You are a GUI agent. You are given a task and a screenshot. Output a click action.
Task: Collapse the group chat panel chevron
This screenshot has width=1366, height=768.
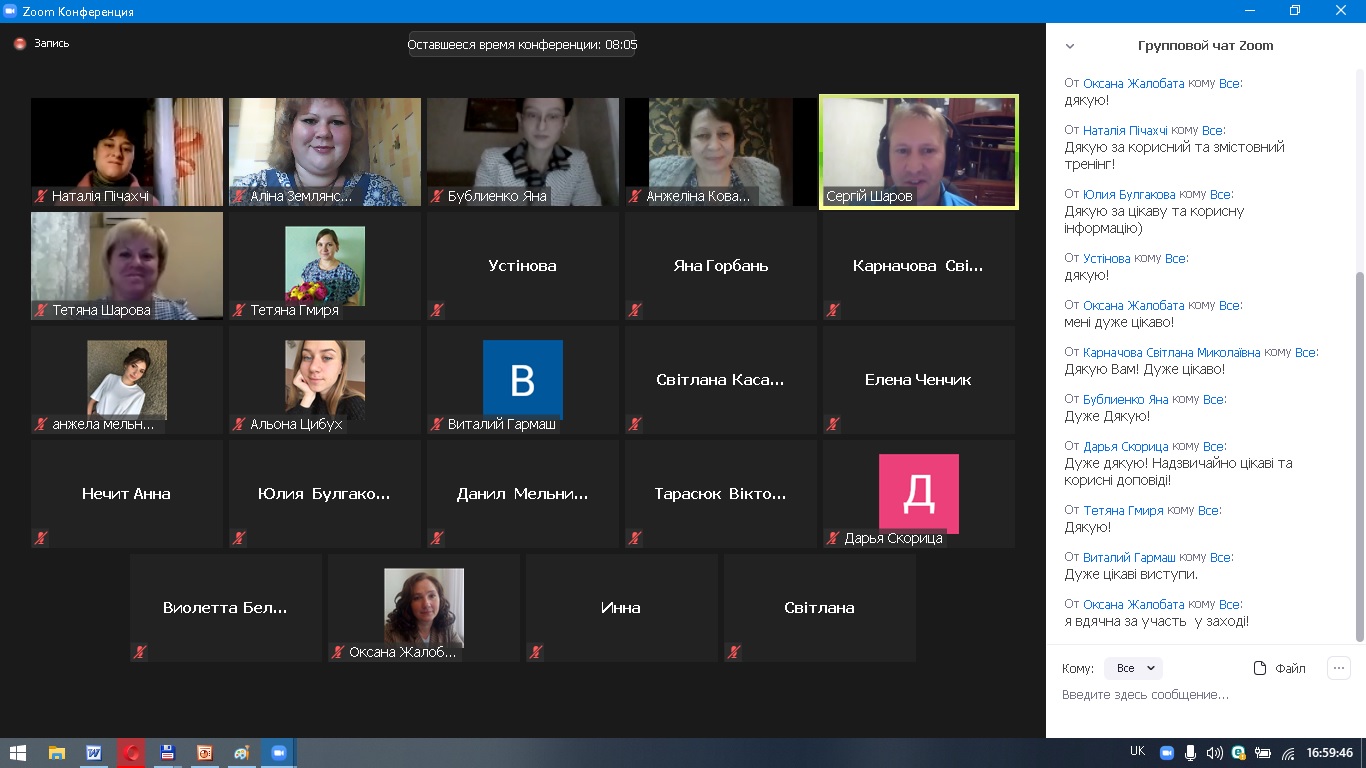[x=1070, y=46]
